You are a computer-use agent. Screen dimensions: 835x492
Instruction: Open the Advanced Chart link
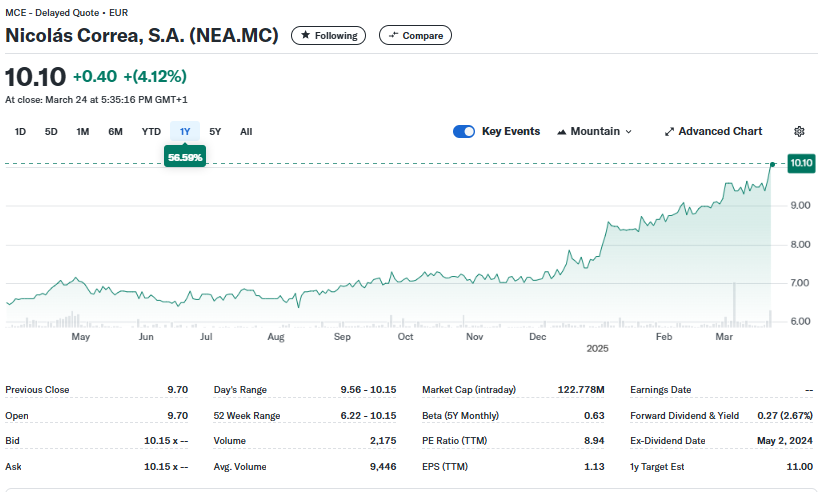tap(714, 132)
